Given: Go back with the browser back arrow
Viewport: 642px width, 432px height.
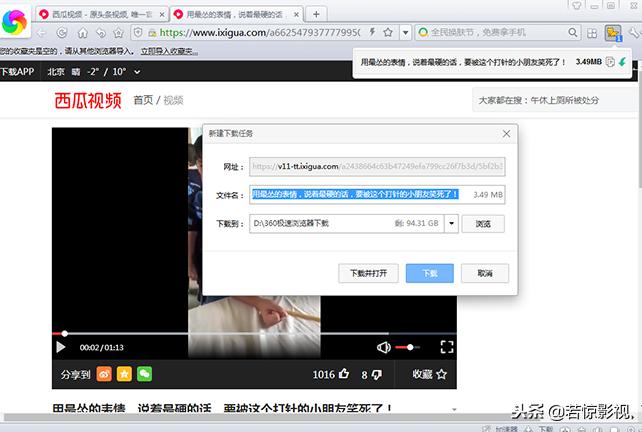Looking at the screenshot, I should click(42, 33).
